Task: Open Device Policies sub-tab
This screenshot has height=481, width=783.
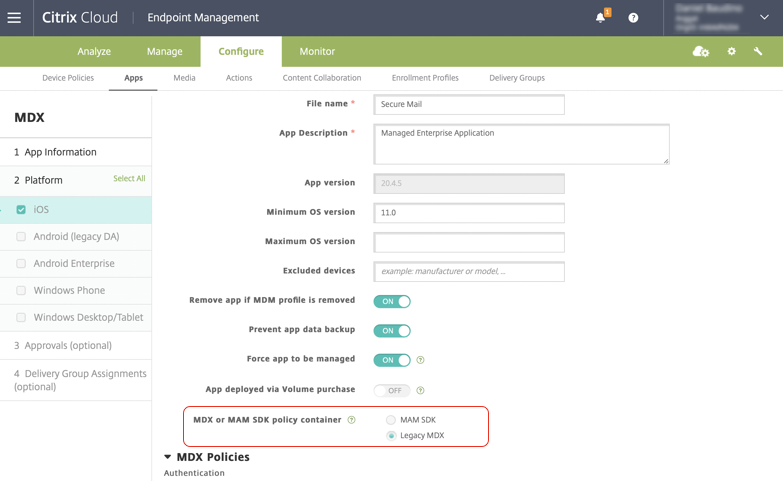Action: click(x=68, y=78)
